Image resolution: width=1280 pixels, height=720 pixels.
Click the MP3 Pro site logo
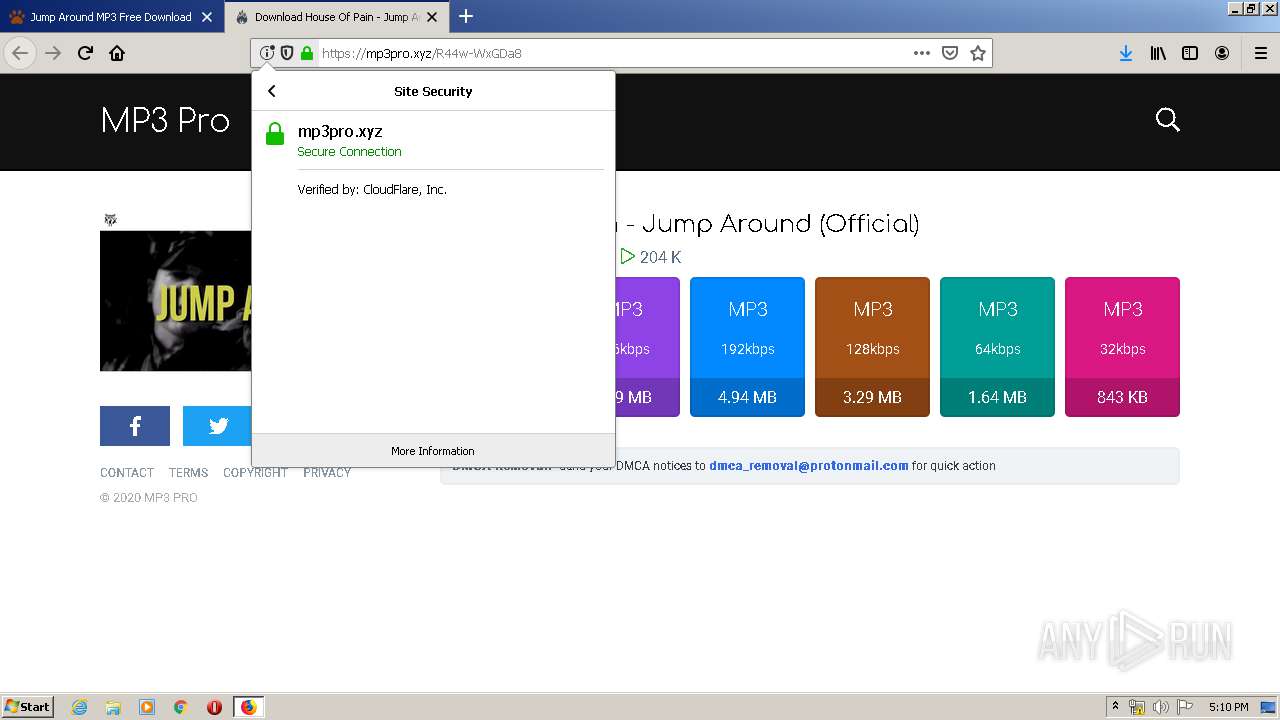tap(165, 121)
